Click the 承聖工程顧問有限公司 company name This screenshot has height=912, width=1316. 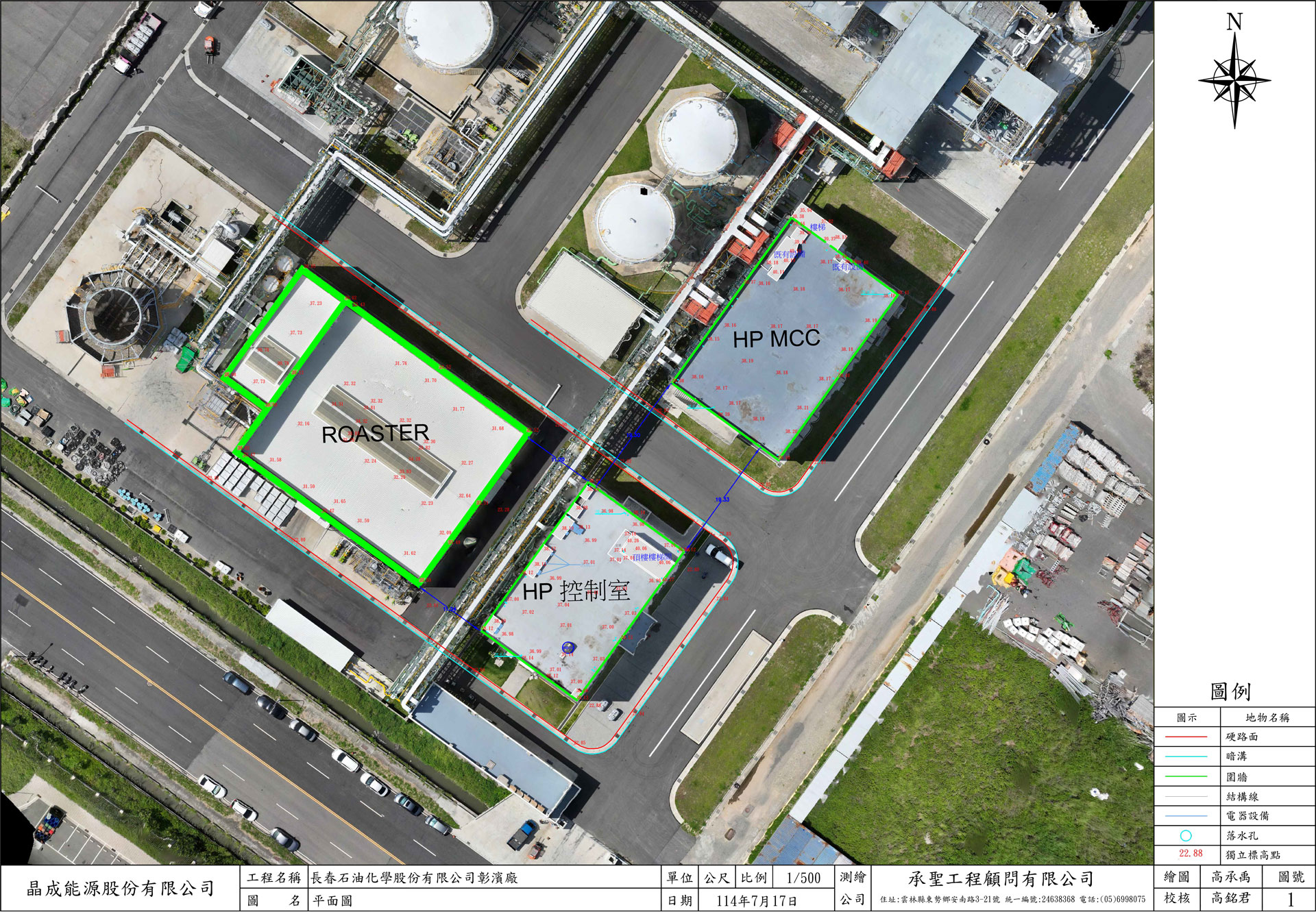tap(1001, 878)
